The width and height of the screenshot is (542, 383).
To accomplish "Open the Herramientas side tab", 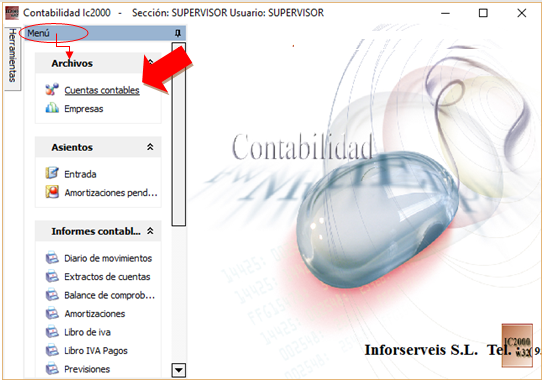I will (12, 56).
